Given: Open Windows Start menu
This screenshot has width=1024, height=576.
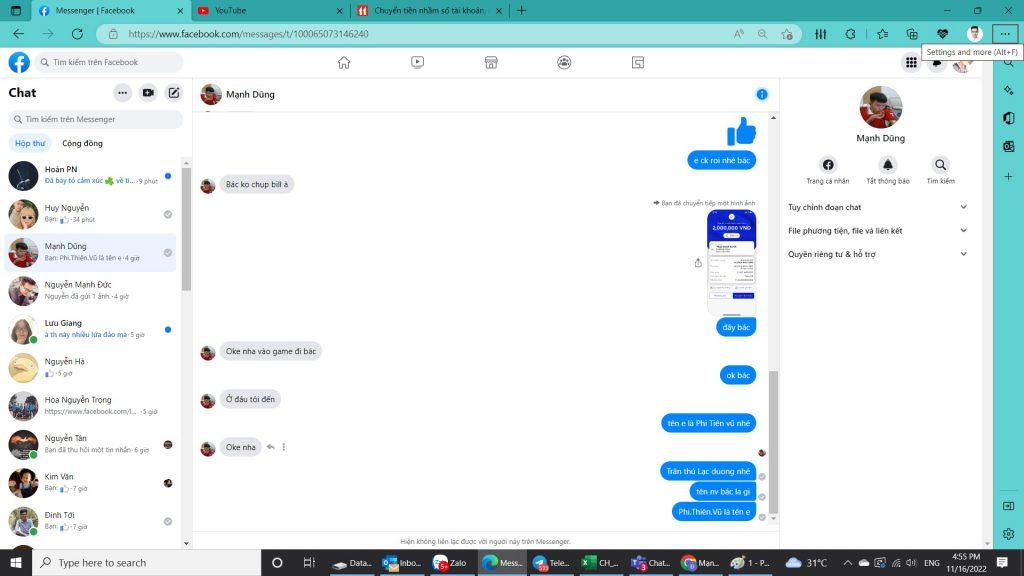Looking at the screenshot, I should pyautogui.click(x=16, y=562).
